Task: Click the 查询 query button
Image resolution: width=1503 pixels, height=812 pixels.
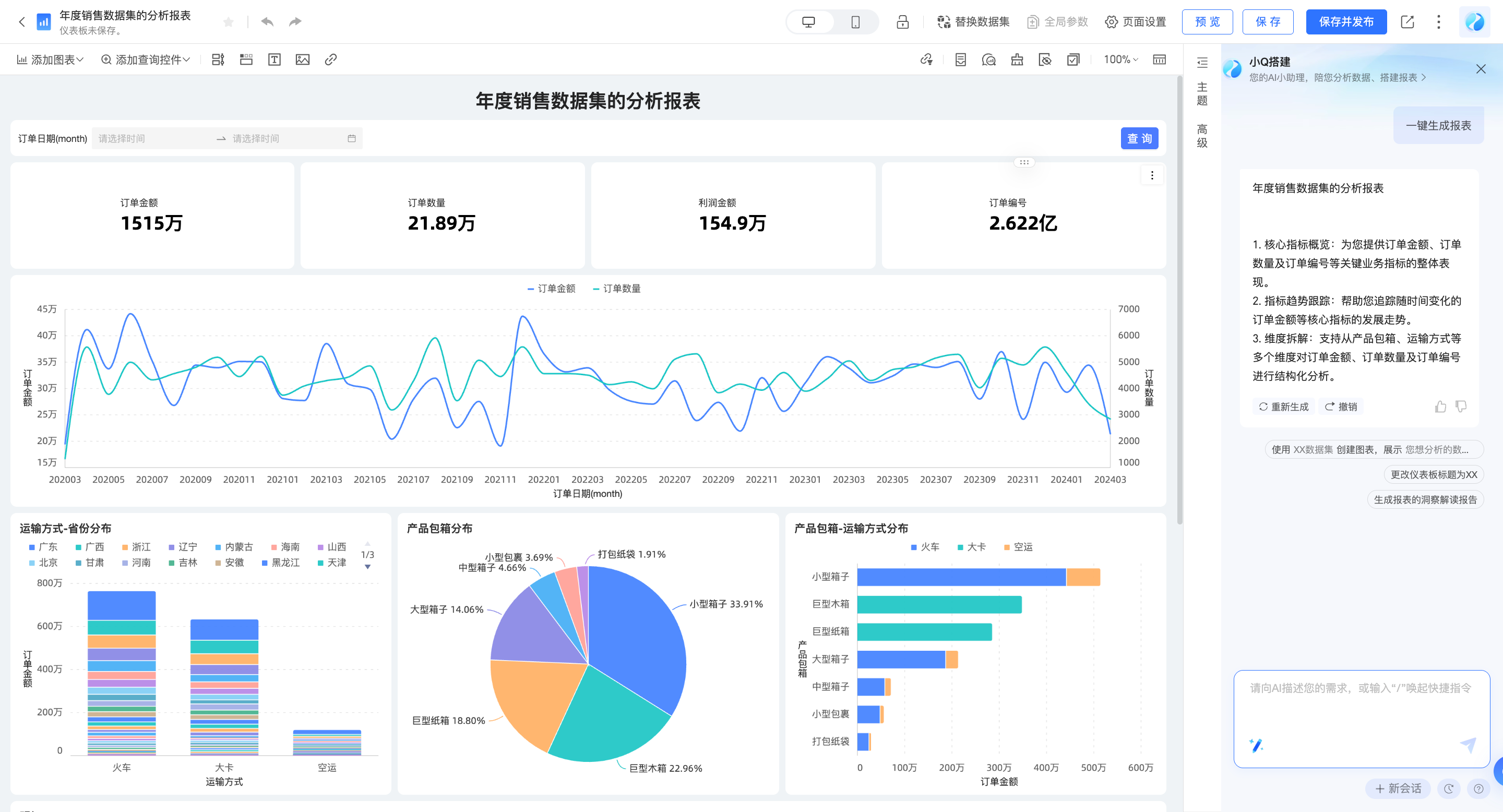Action: (1139, 139)
